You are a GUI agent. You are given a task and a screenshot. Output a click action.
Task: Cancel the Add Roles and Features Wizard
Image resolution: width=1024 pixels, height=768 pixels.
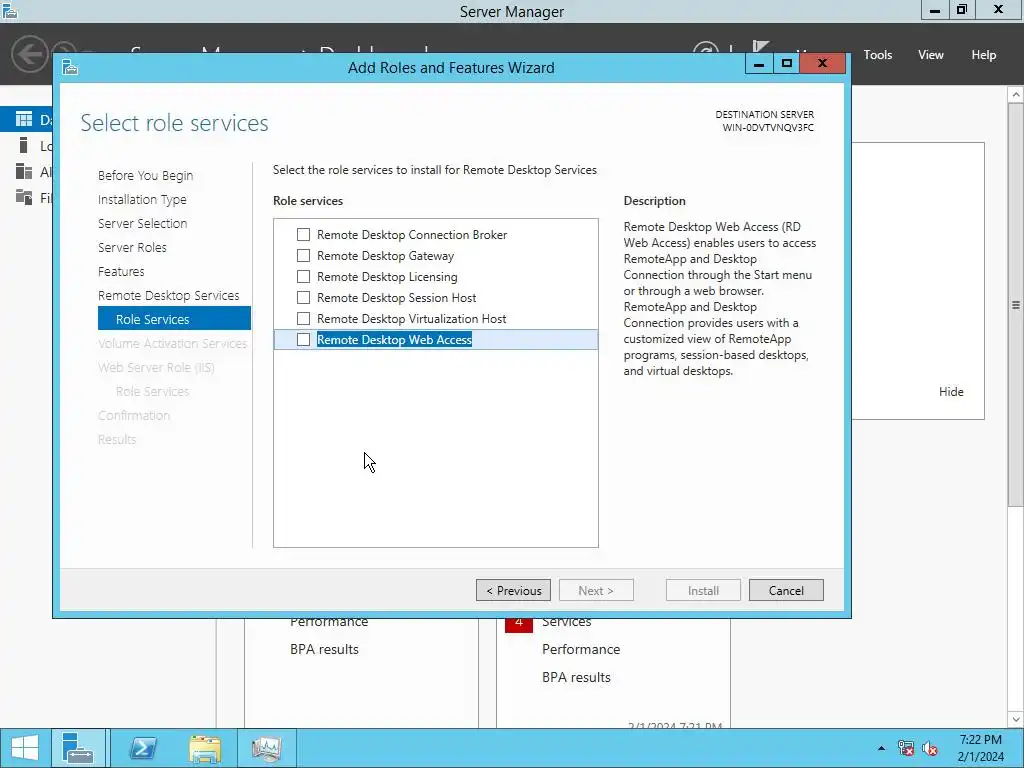(x=786, y=590)
